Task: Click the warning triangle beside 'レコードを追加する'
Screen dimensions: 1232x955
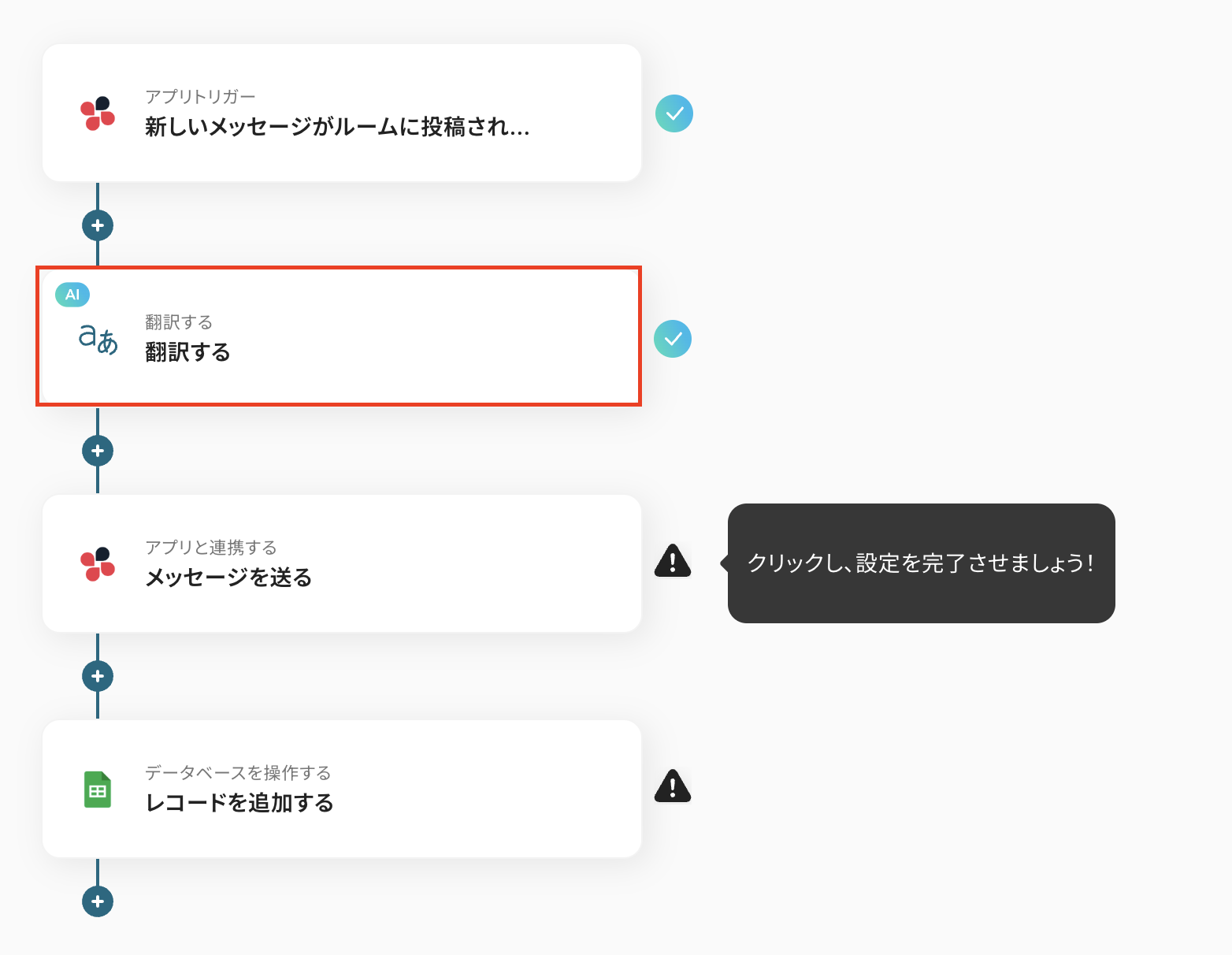Action: point(673,787)
